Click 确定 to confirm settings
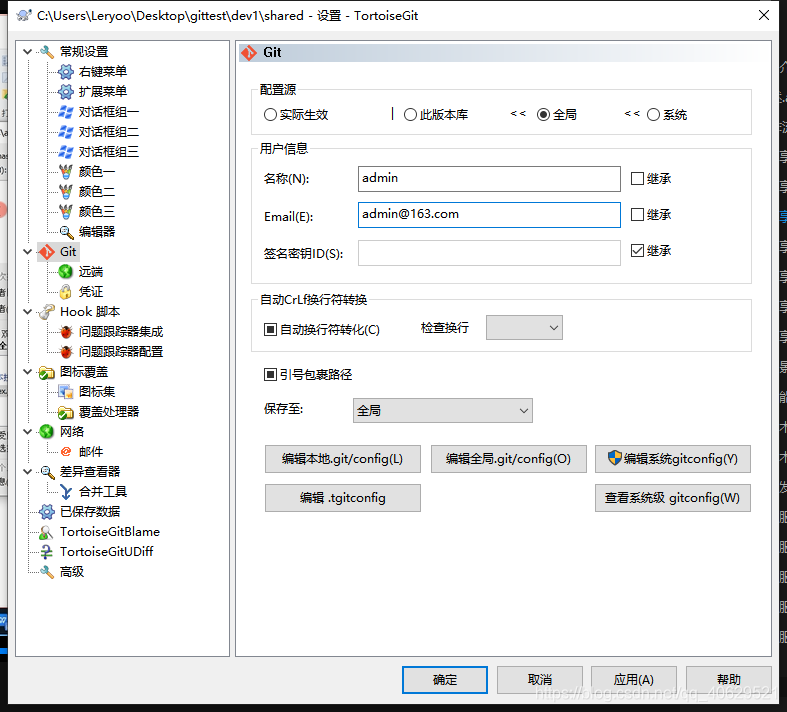 [445, 680]
